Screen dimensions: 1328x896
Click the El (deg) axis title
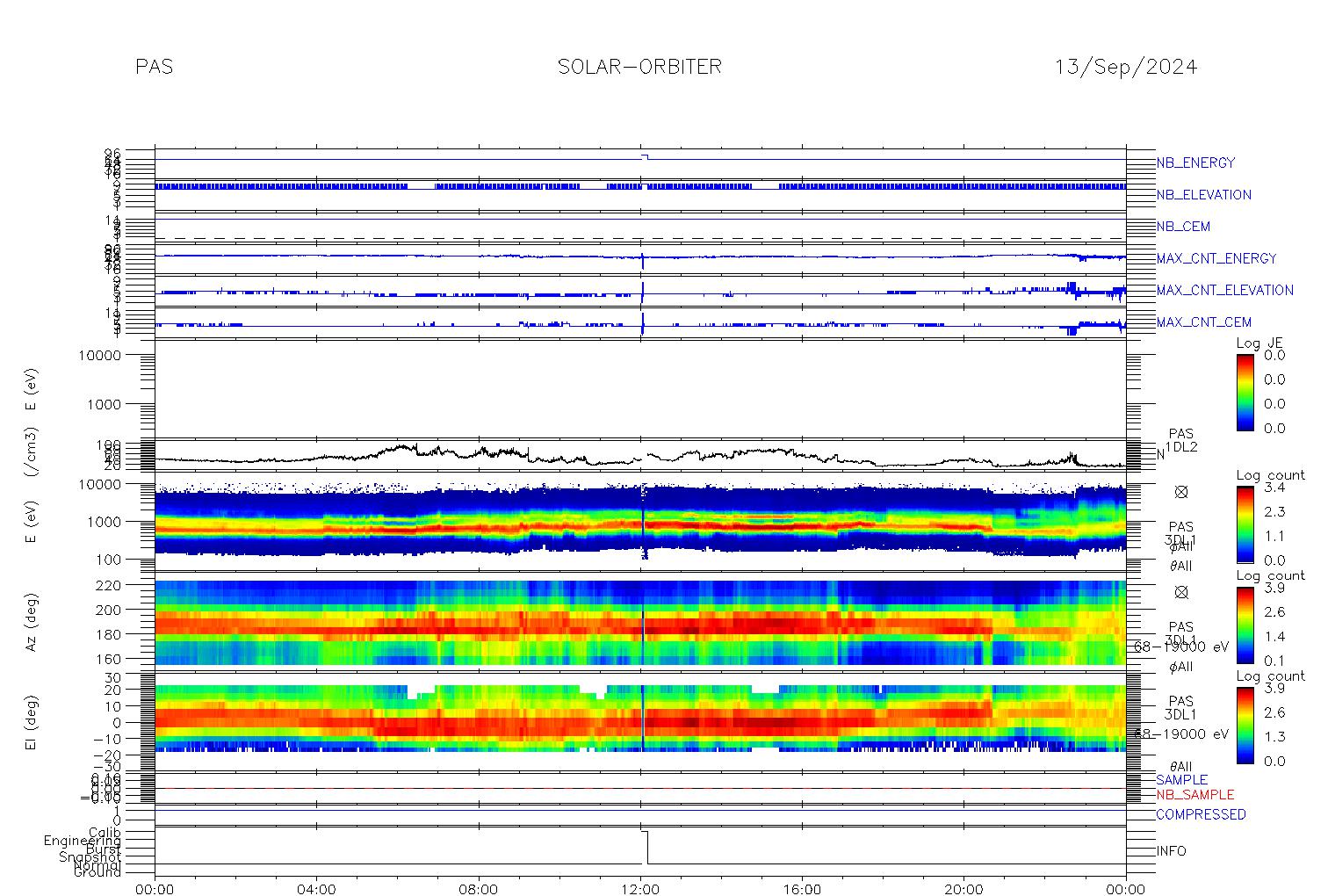click(x=31, y=721)
